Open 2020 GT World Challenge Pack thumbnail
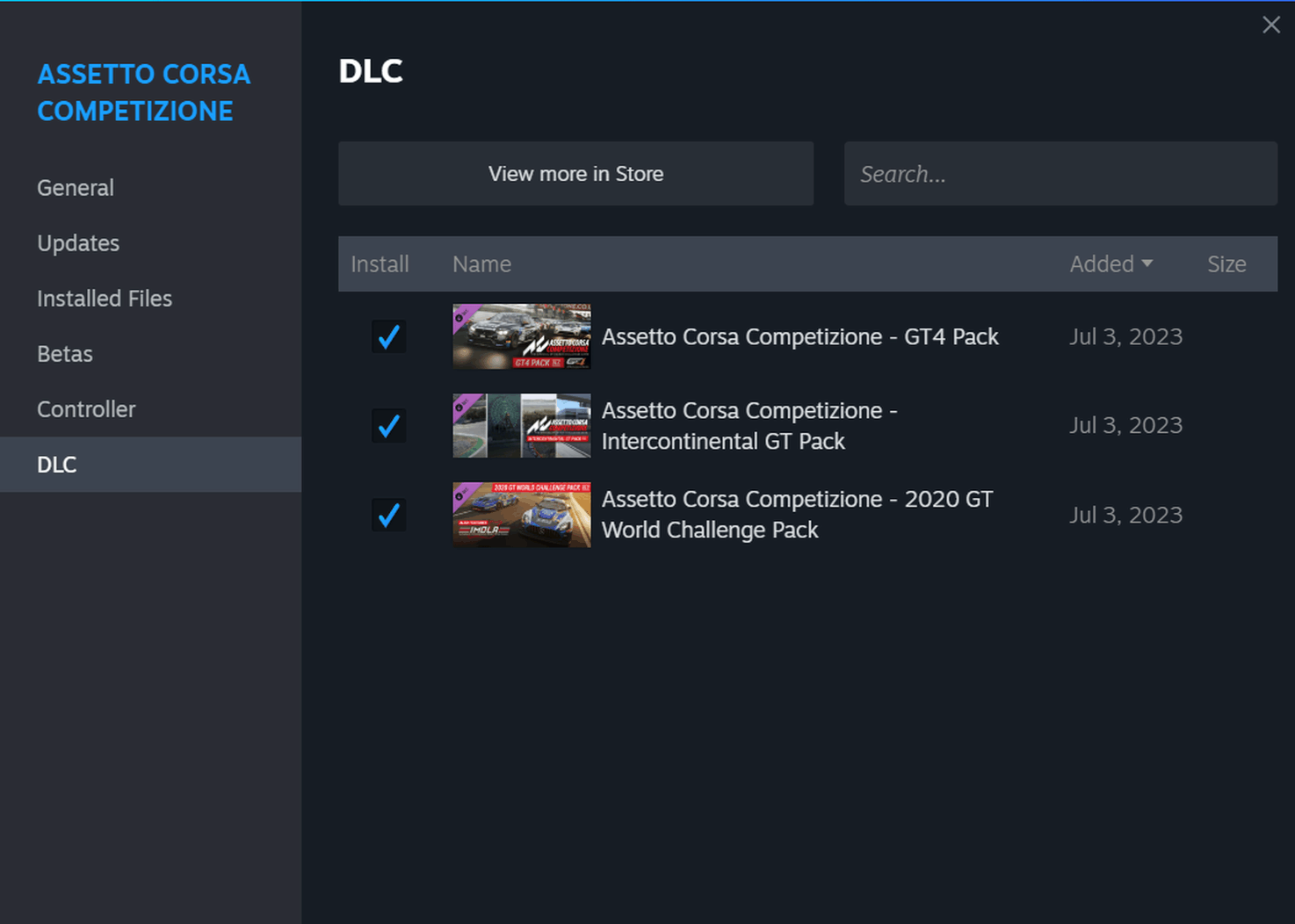Viewport: 1295px width, 924px height. pyautogui.click(x=522, y=515)
